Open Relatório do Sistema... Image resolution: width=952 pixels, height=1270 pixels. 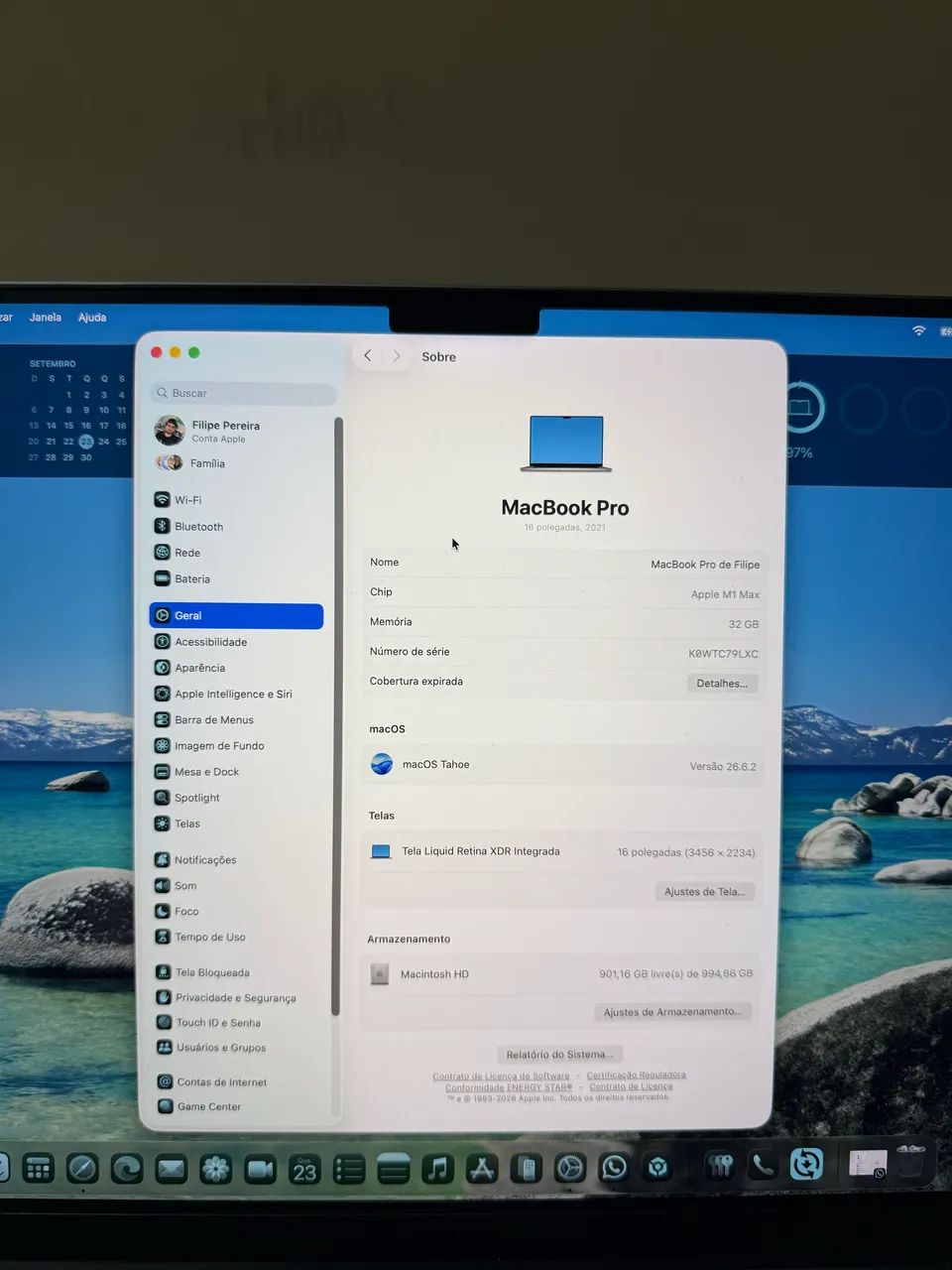click(x=559, y=1054)
